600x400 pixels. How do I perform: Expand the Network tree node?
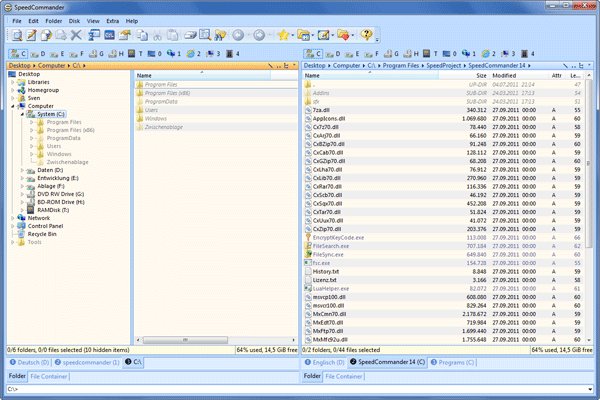click(x=13, y=218)
